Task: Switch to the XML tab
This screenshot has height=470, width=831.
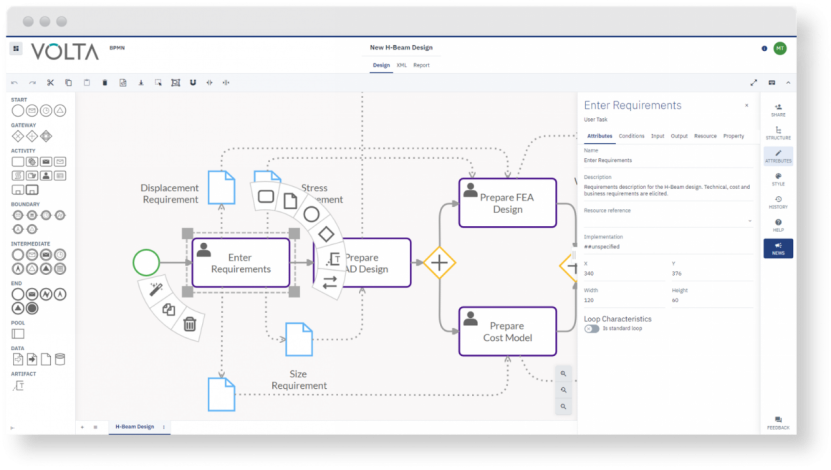Action: (402, 65)
